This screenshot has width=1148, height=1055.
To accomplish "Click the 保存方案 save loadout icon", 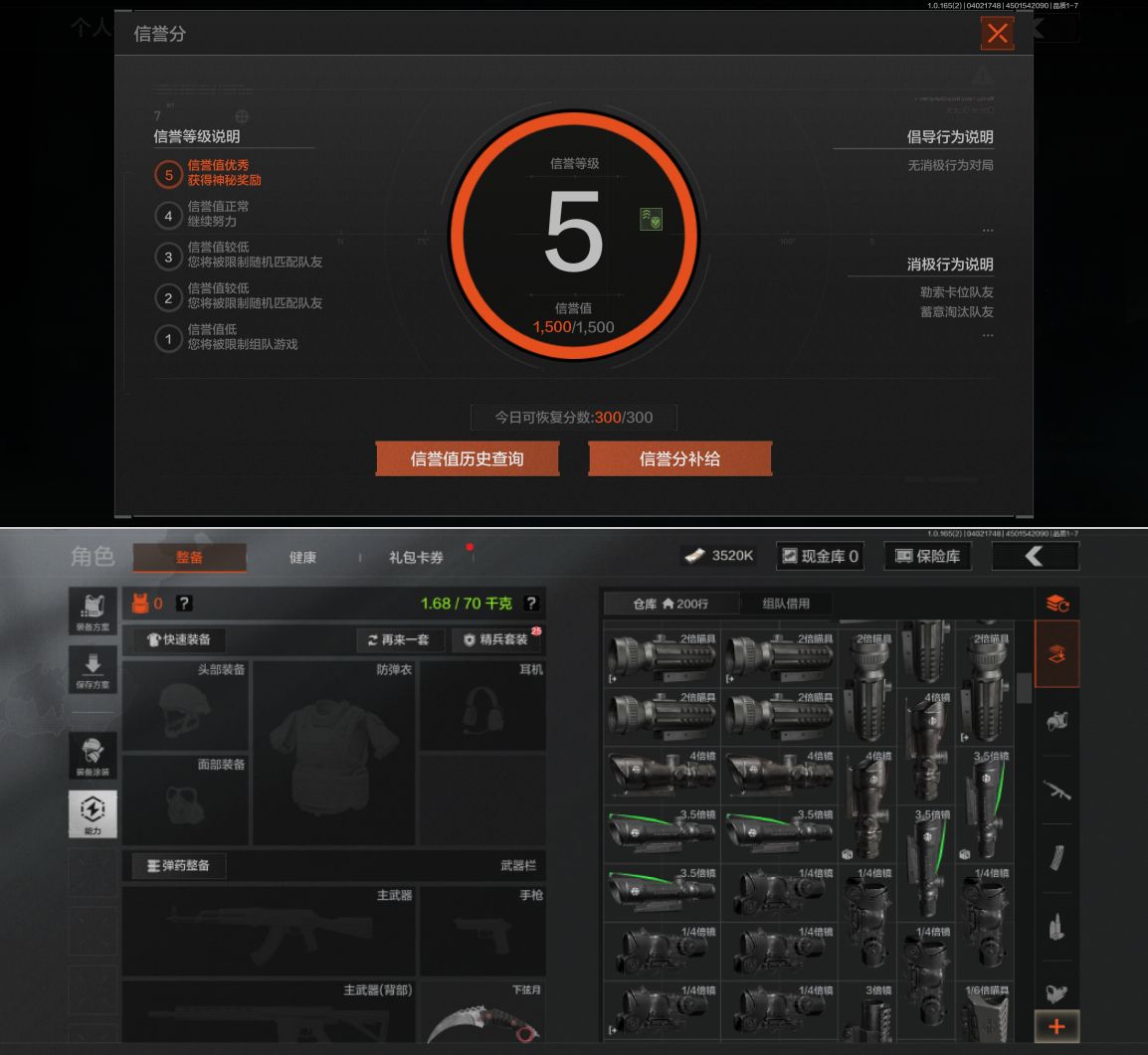I will pos(93,669).
